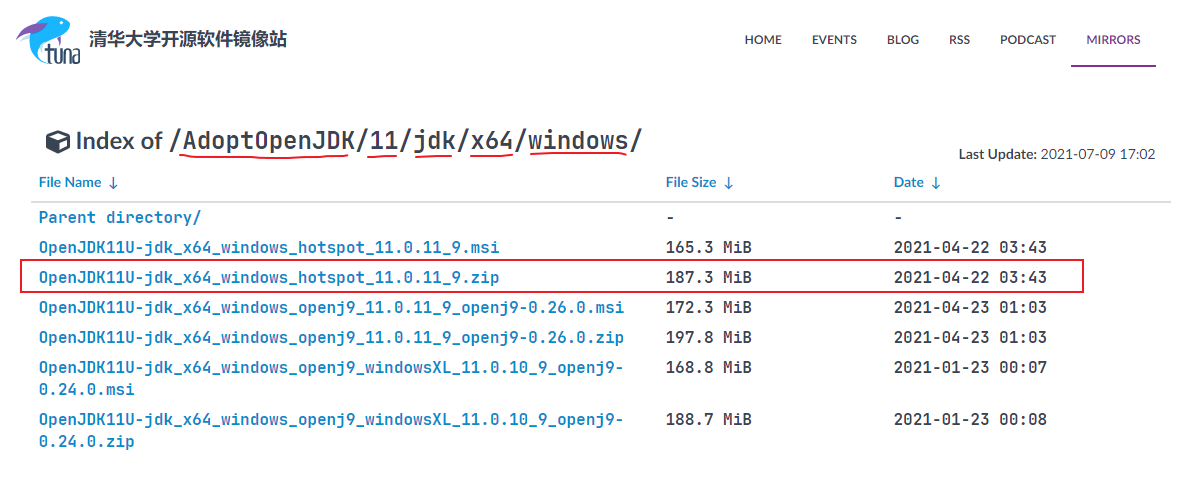The width and height of the screenshot is (1196, 490).
Task: Click the 2021-01-23 00:08 date
Action: click(970, 420)
